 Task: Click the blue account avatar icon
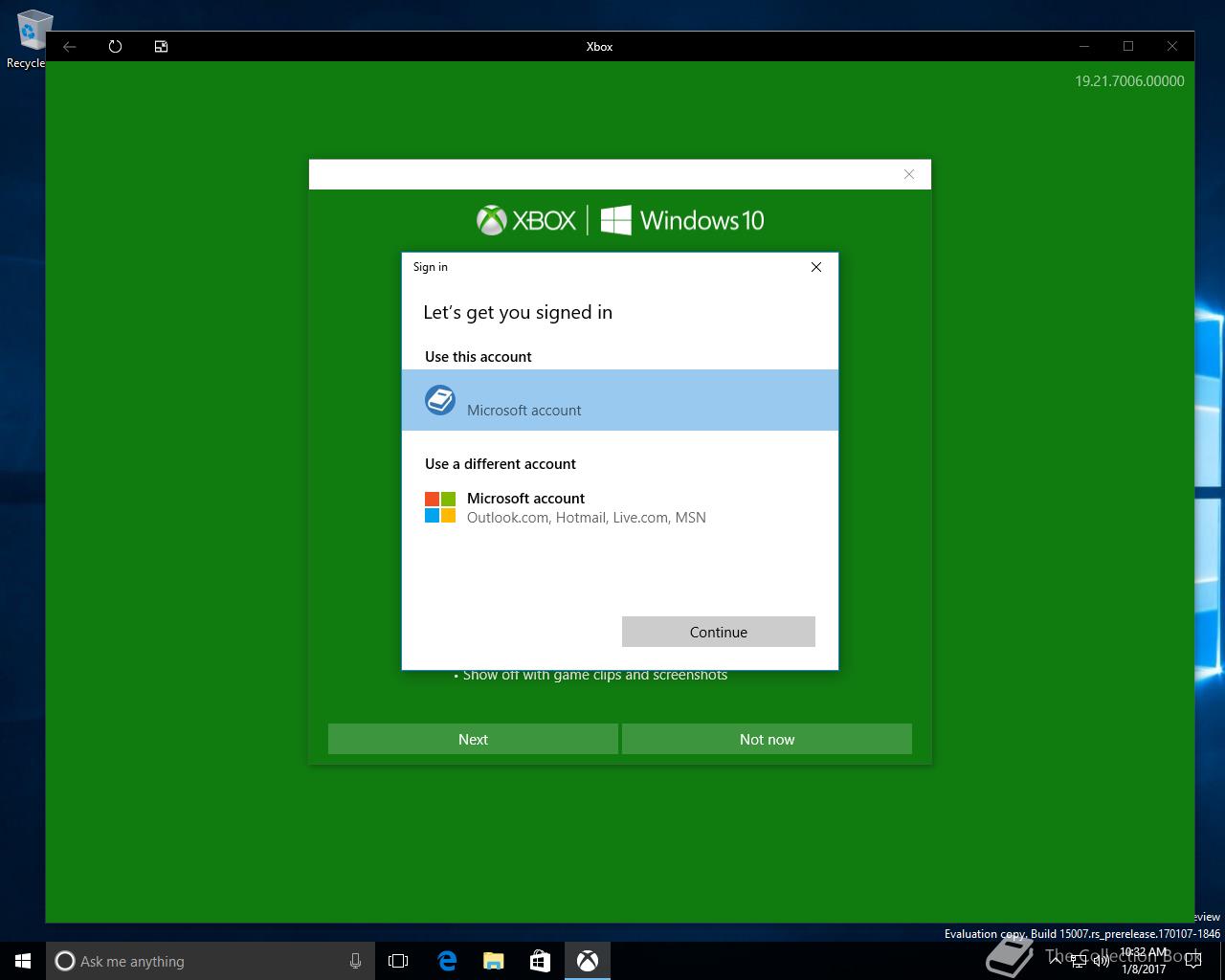coord(440,400)
